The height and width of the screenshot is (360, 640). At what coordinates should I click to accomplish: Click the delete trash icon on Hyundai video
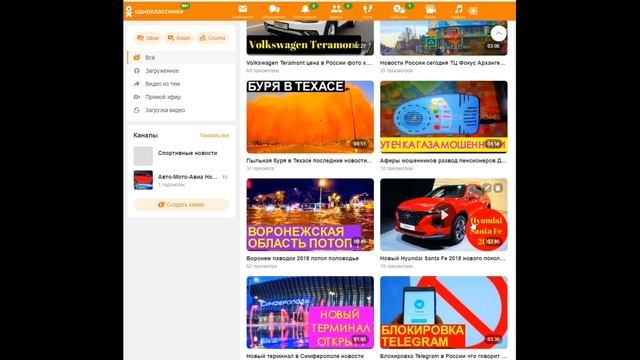coord(498,188)
